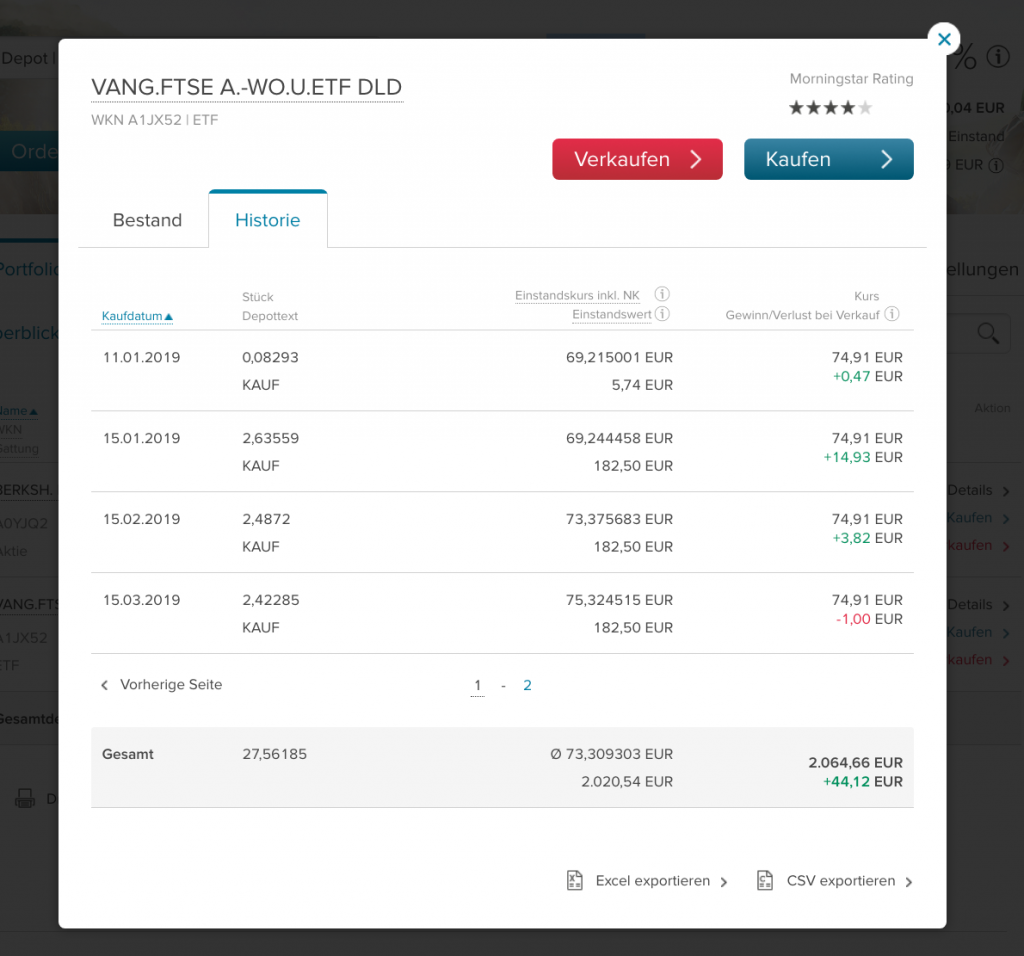This screenshot has width=1024, height=956.
Task: Select the Historie tab
Action: pos(268,220)
